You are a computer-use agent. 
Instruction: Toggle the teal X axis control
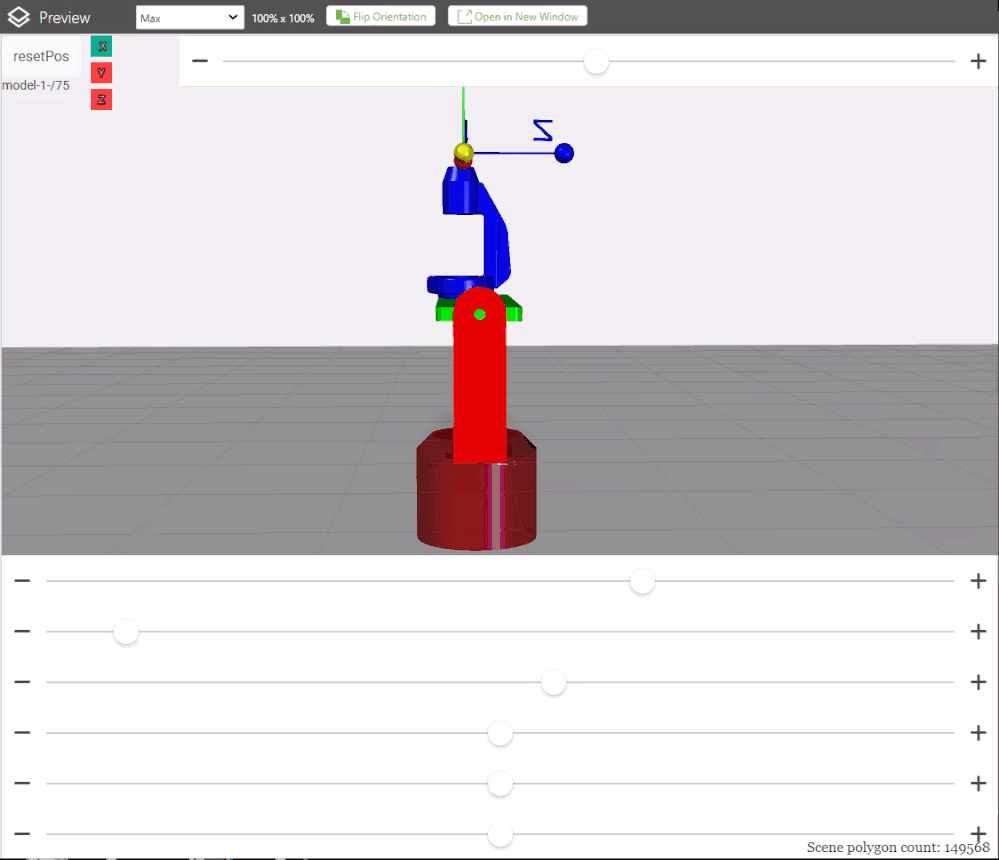coord(100,45)
